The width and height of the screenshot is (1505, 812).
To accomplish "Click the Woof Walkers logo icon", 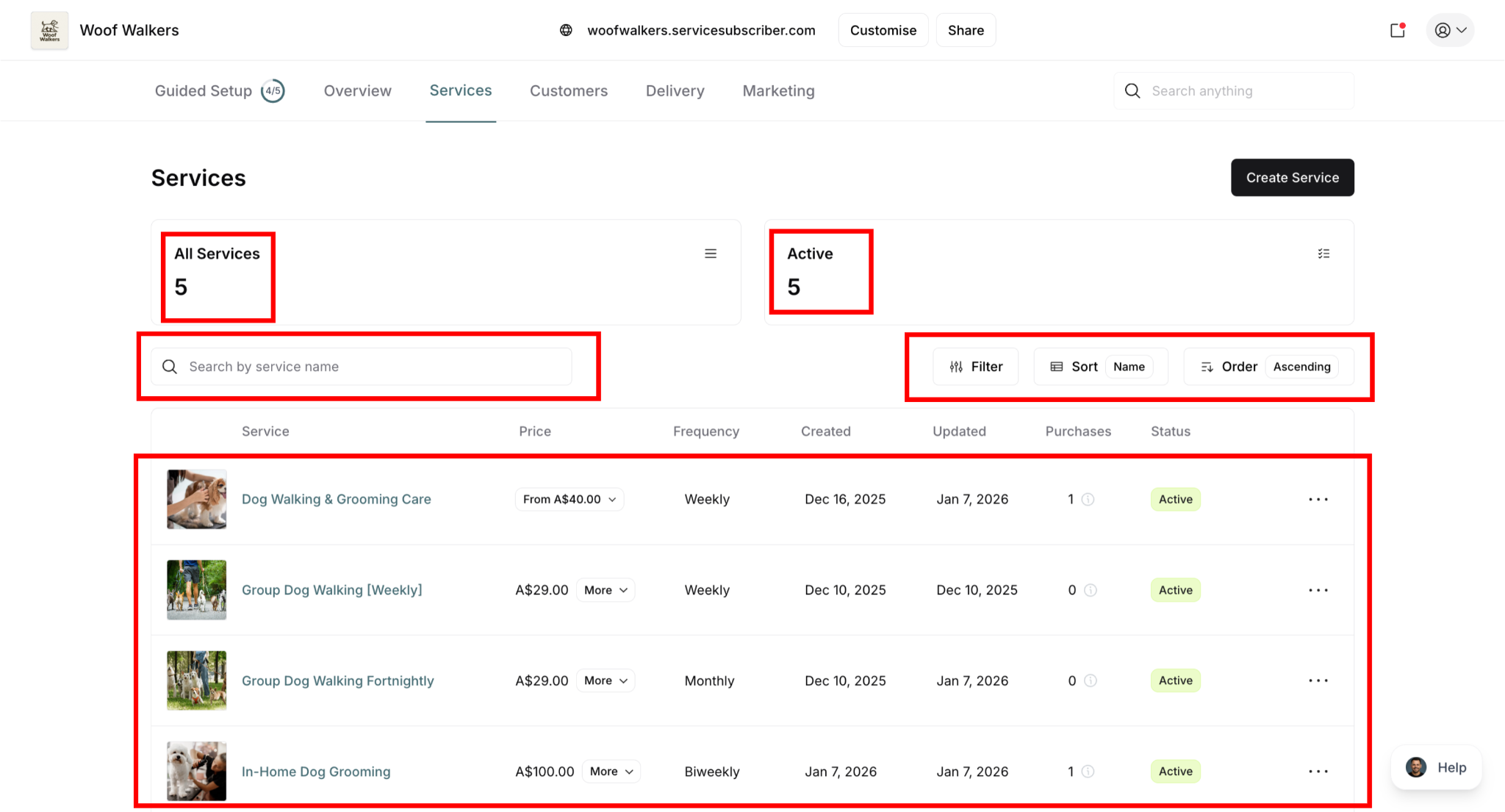I will pos(49,30).
